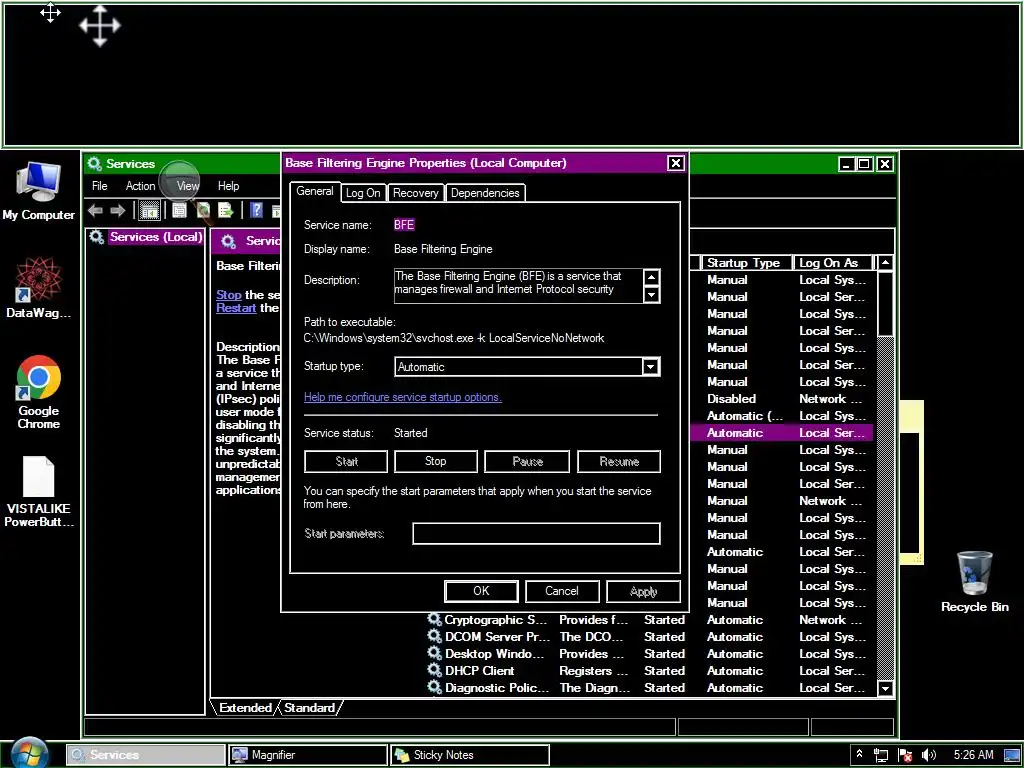Screen dimensions: 1024x768
Task: Open the View menu in Services
Action: click(x=188, y=186)
